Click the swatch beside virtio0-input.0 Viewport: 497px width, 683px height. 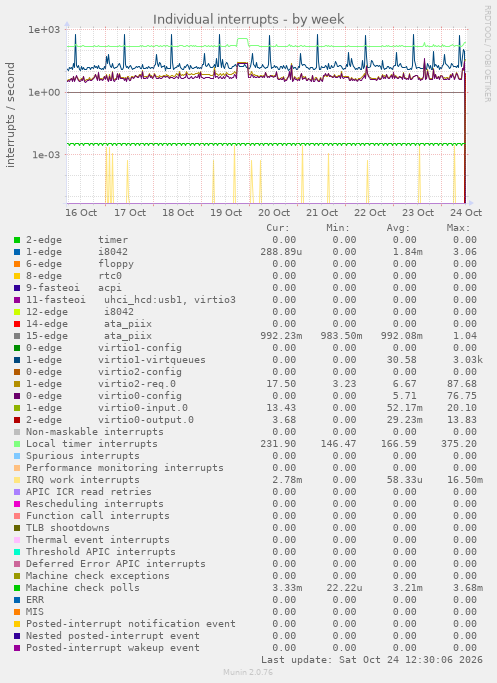pyautogui.click(x=17, y=408)
